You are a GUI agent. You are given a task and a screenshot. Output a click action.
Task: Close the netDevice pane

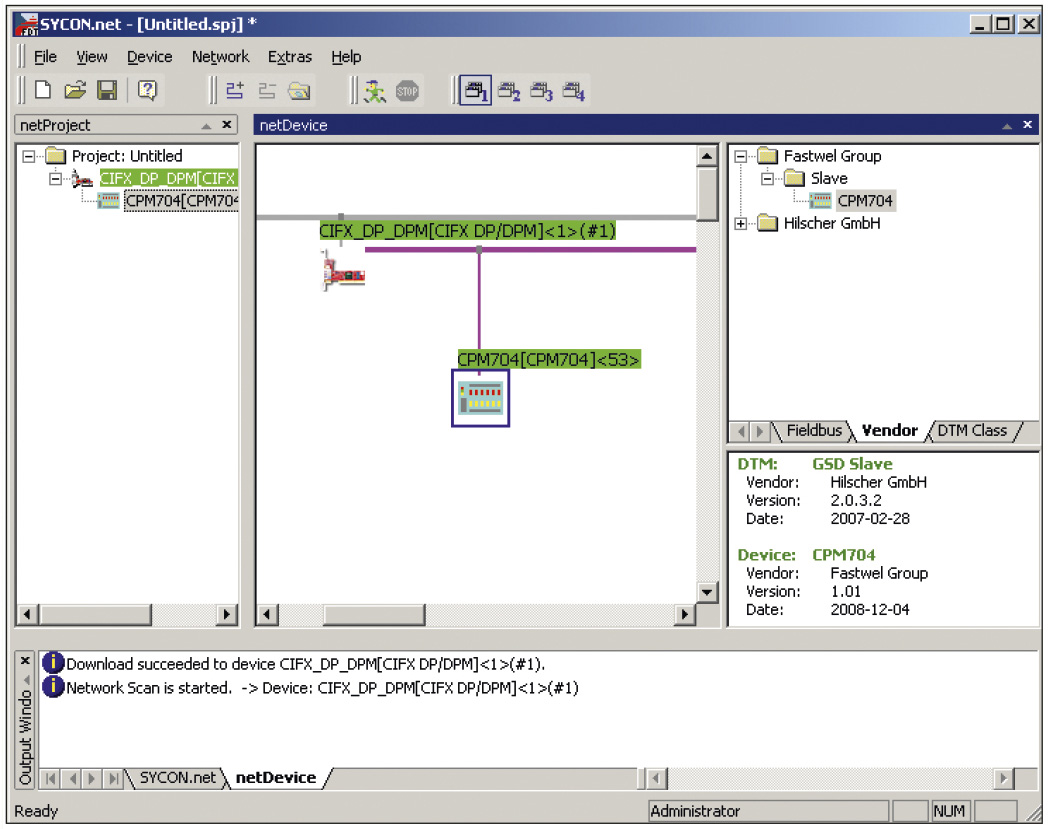click(1027, 125)
